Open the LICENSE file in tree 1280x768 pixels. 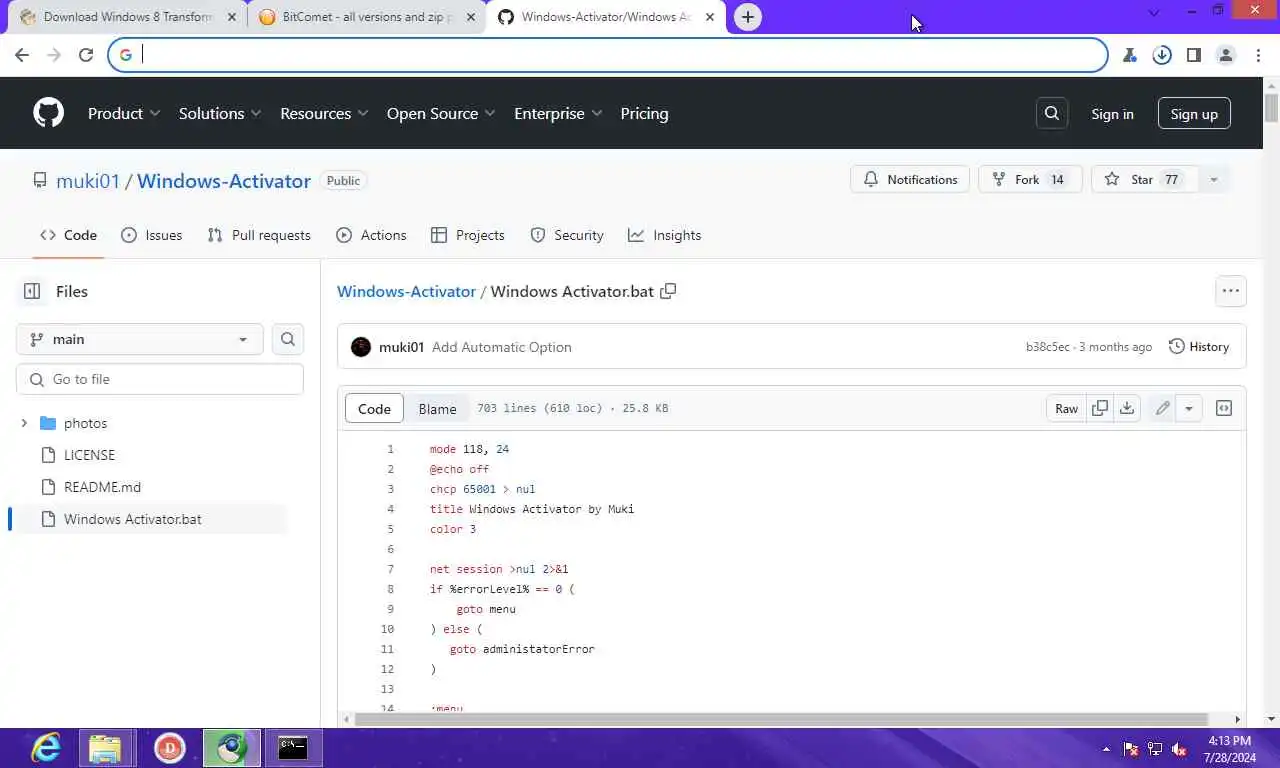(89, 455)
